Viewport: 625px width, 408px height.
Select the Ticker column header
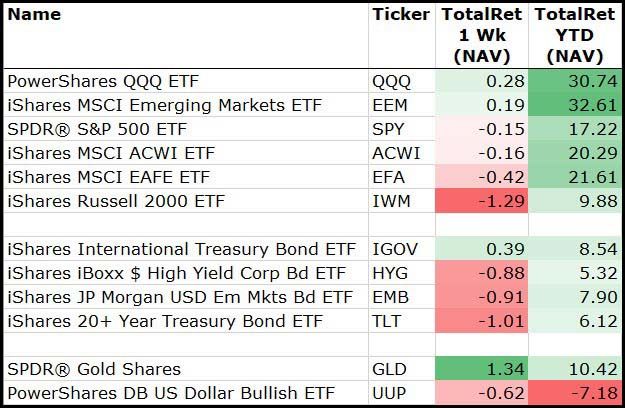point(400,15)
